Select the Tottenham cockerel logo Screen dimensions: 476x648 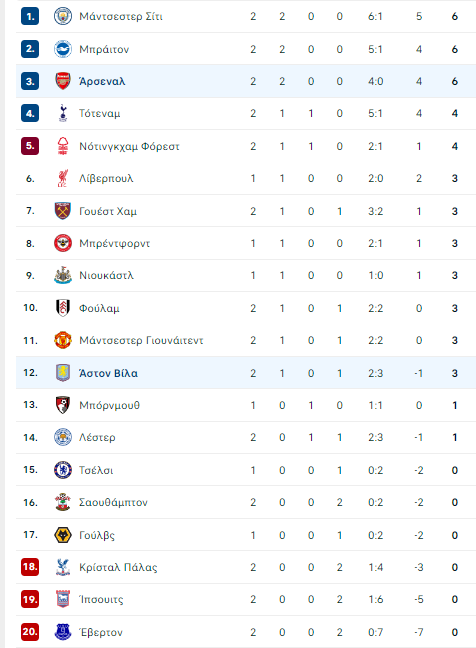tap(63, 113)
